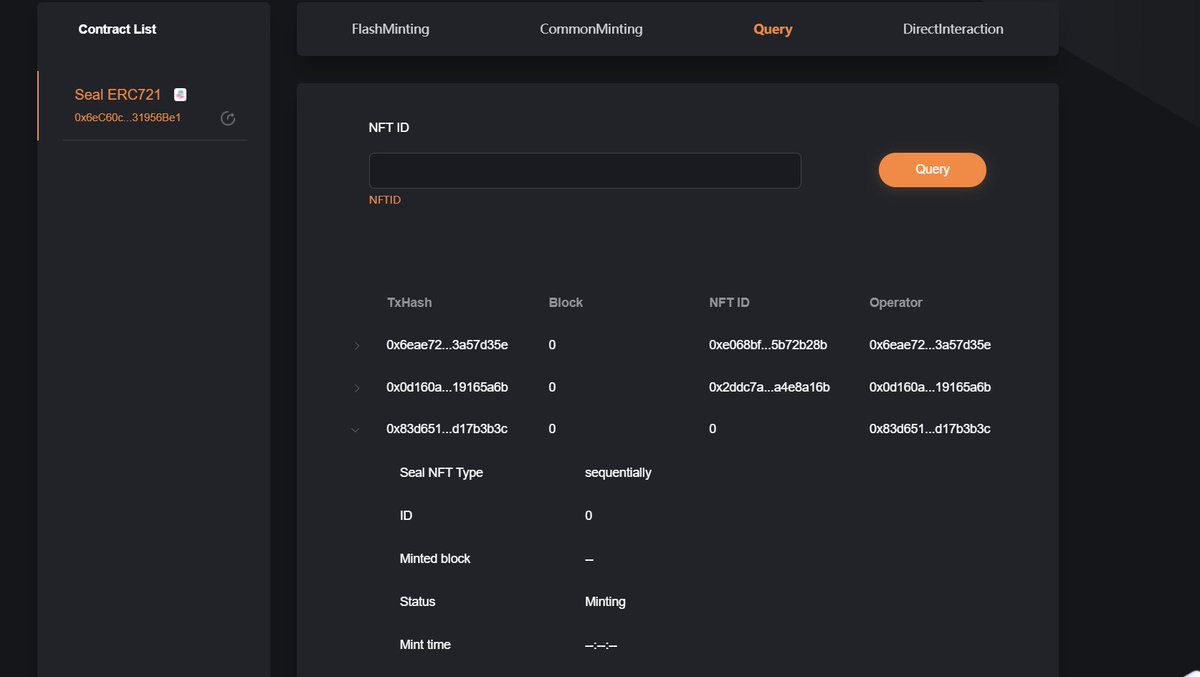
Task: Click TxHash 0x6eae72...3a57d35e in first row
Action: [x=447, y=345]
